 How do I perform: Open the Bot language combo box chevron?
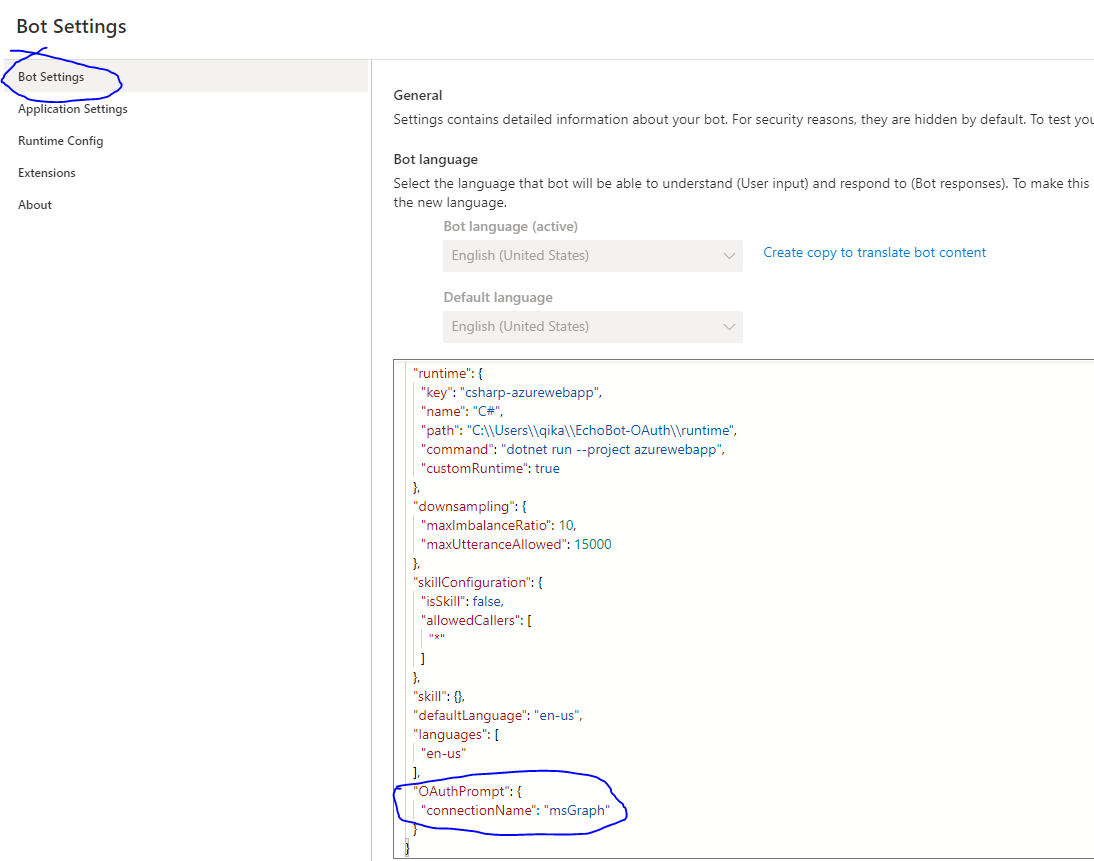point(729,256)
